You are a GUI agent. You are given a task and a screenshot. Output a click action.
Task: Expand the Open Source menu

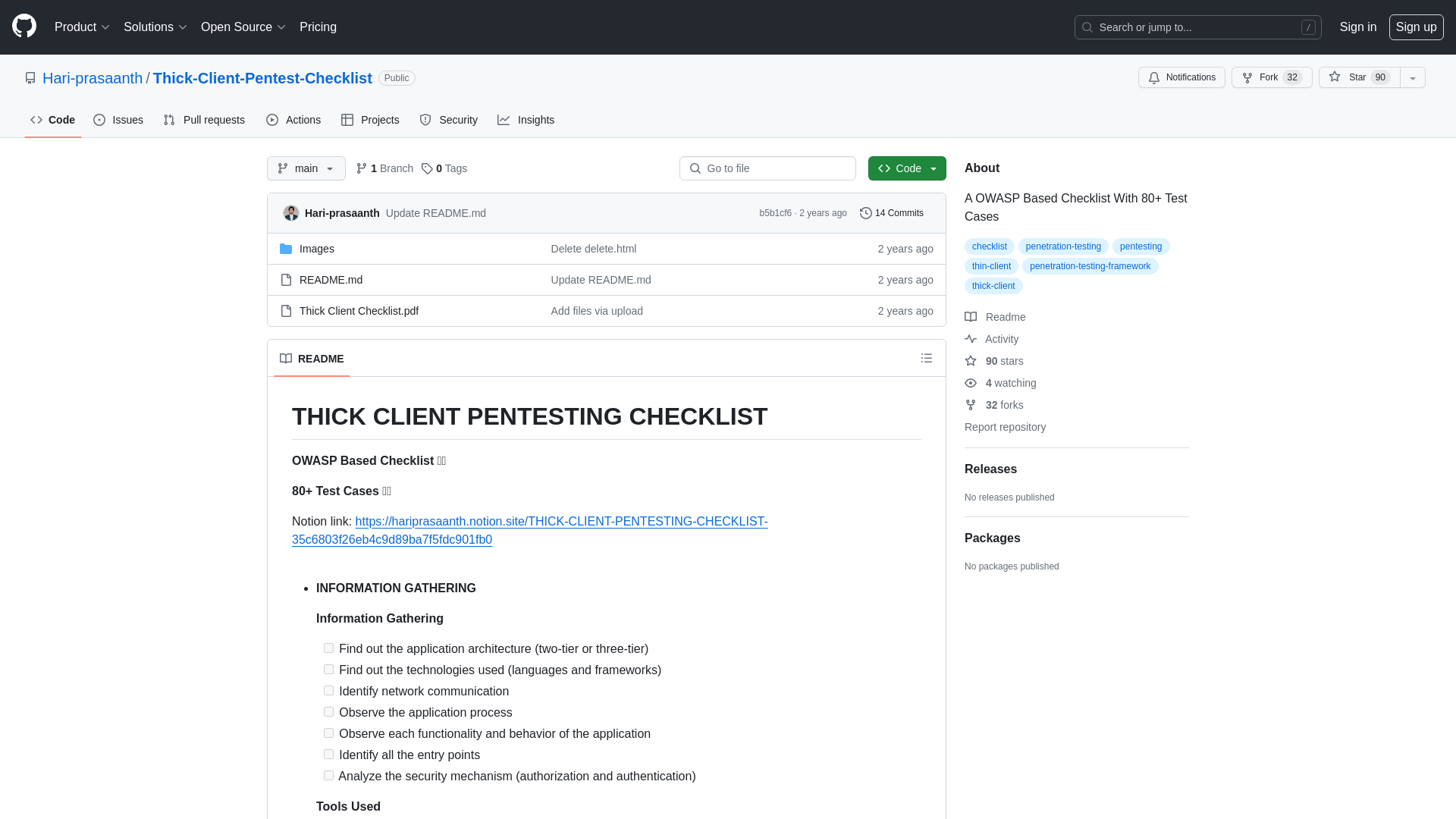click(x=243, y=27)
